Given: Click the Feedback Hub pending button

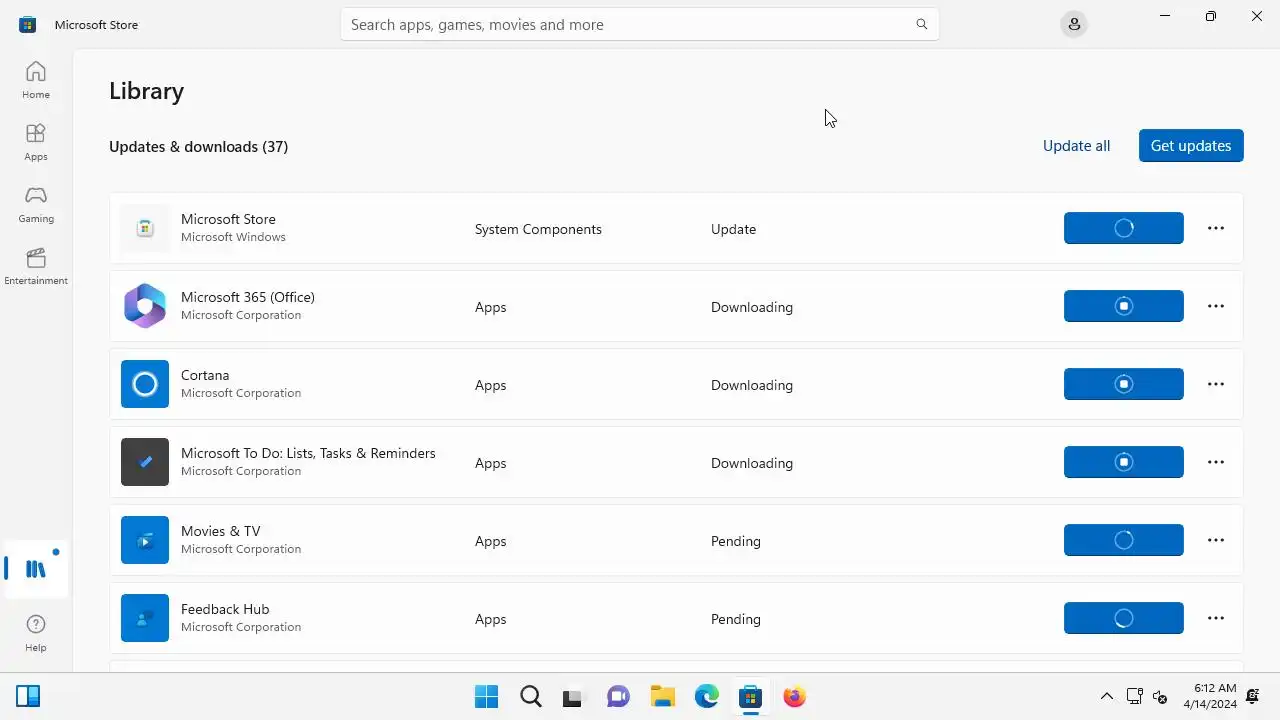Looking at the screenshot, I should pyautogui.click(x=1124, y=618).
